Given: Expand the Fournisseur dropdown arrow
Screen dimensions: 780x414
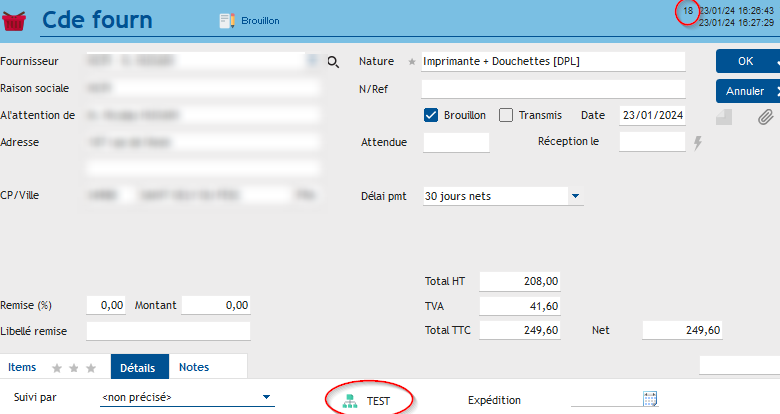Looking at the screenshot, I should click(311, 61).
